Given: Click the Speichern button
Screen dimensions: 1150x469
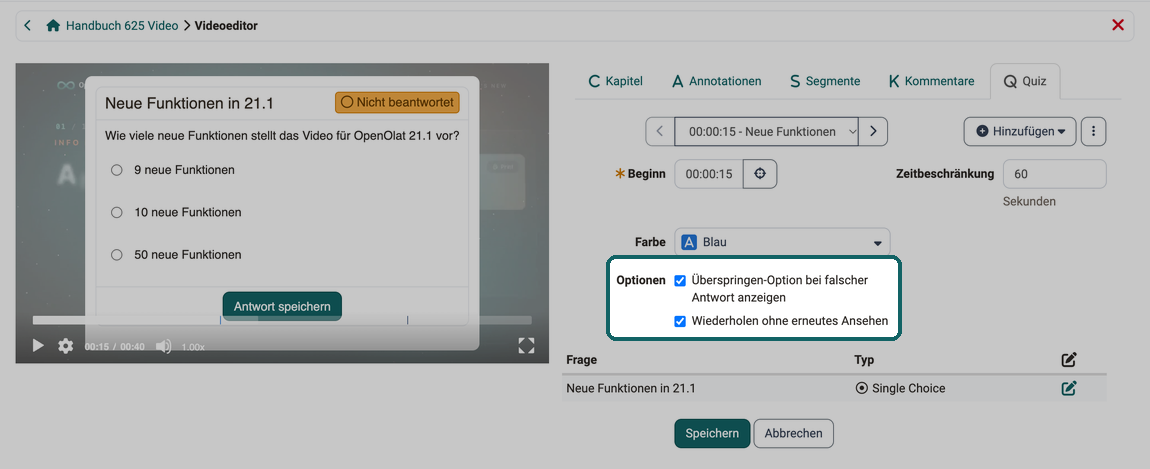Looking at the screenshot, I should [x=711, y=433].
